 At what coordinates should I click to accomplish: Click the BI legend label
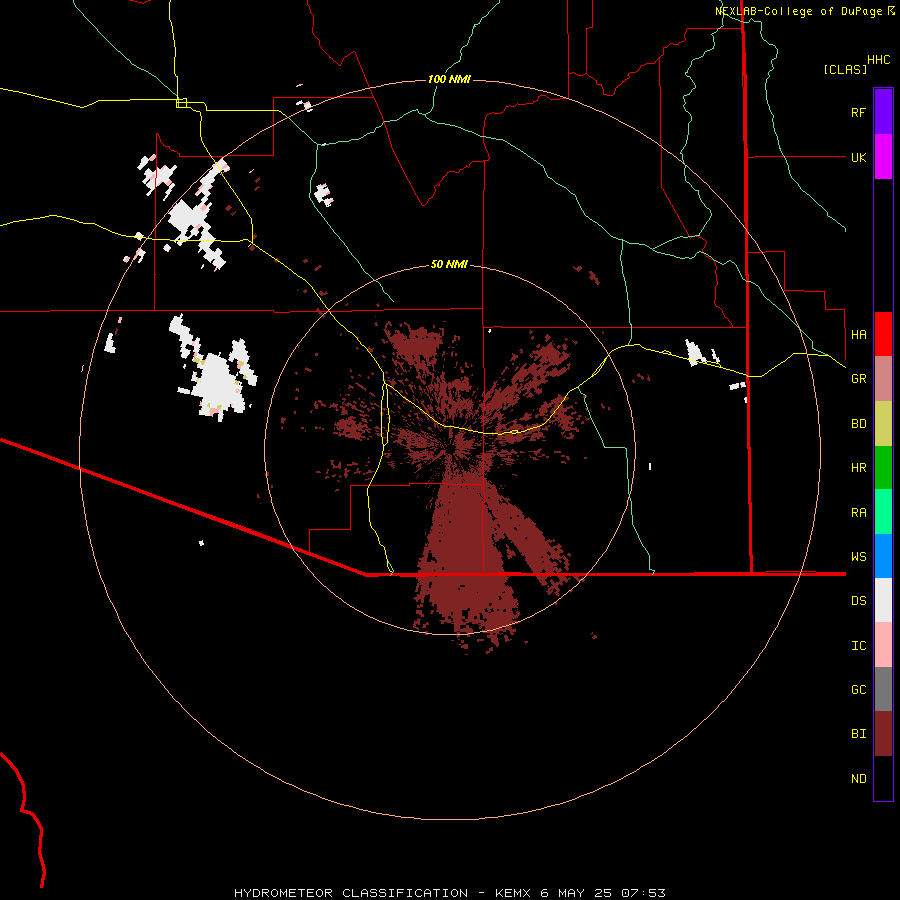point(858,734)
